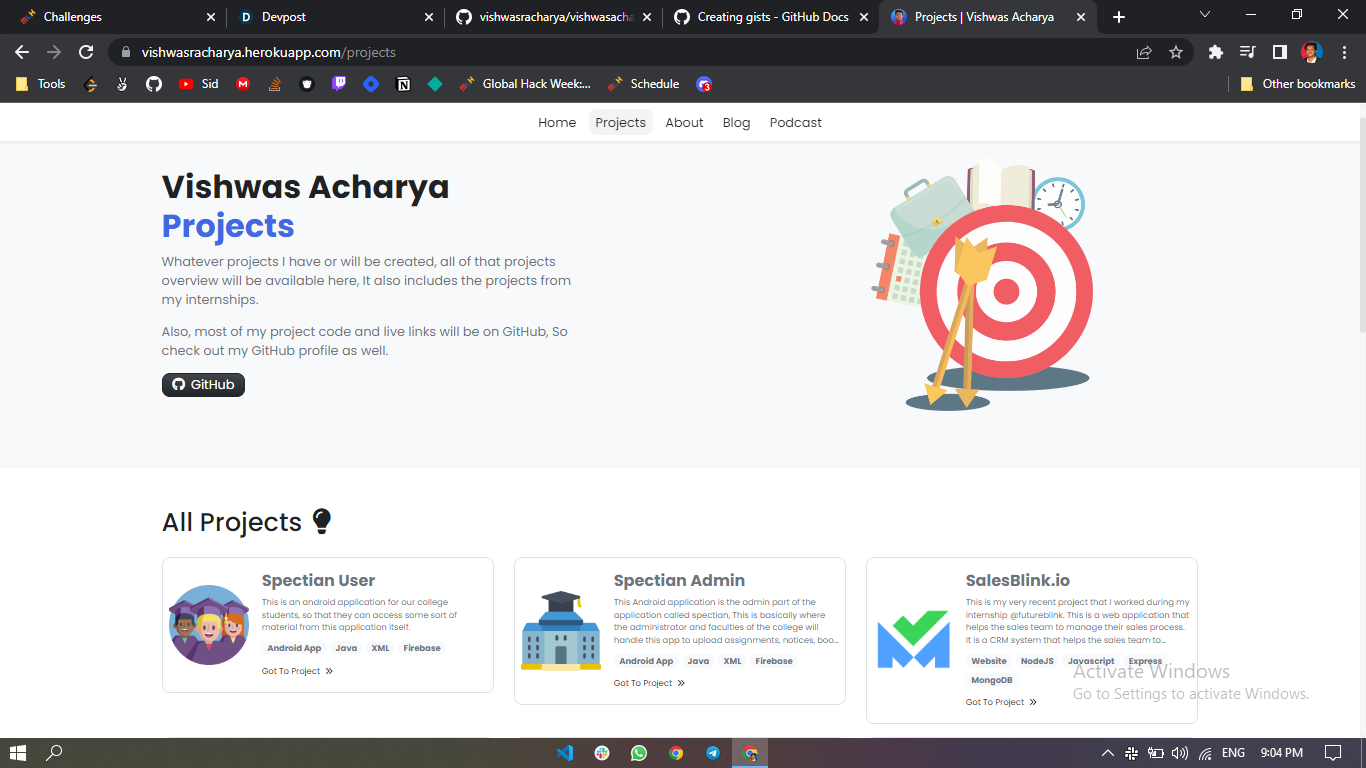Viewport: 1366px width, 768px height.
Task: Open the Spectian Admin project title
Action: (679, 580)
